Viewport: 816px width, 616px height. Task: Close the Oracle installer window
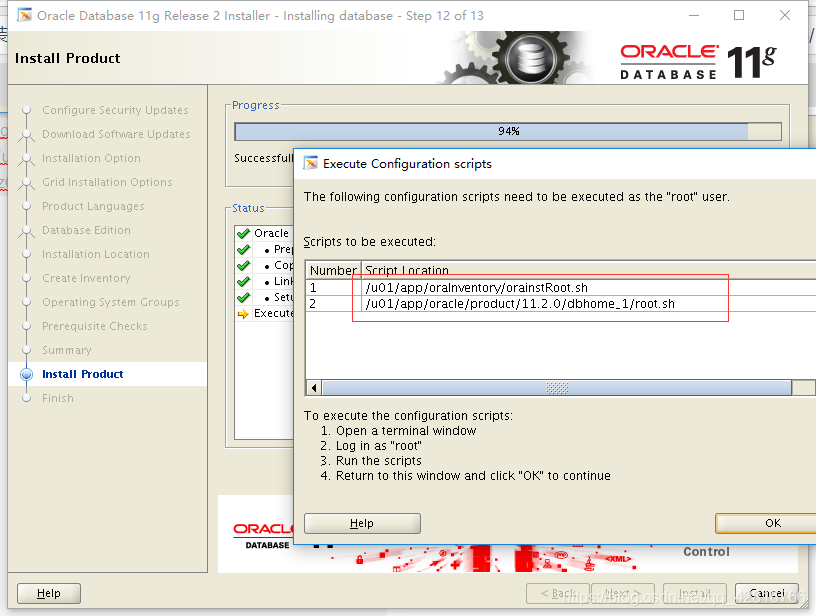(785, 15)
